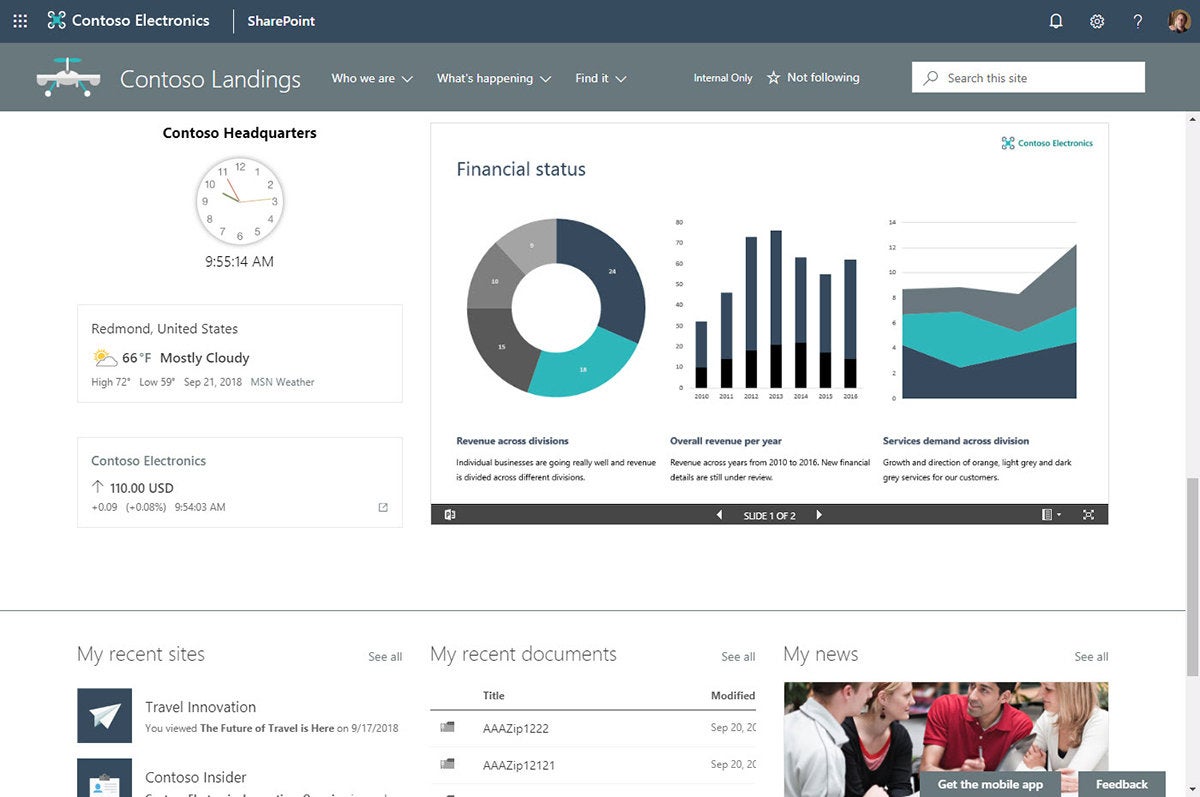Image resolution: width=1200 pixels, height=797 pixels.
Task: Click the Contoso Electronics logo in top bar
Action: (x=128, y=21)
